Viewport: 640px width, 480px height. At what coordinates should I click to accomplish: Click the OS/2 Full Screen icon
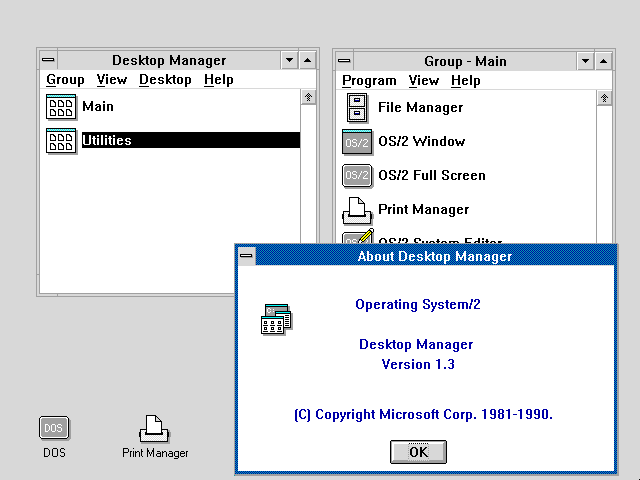tap(357, 176)
